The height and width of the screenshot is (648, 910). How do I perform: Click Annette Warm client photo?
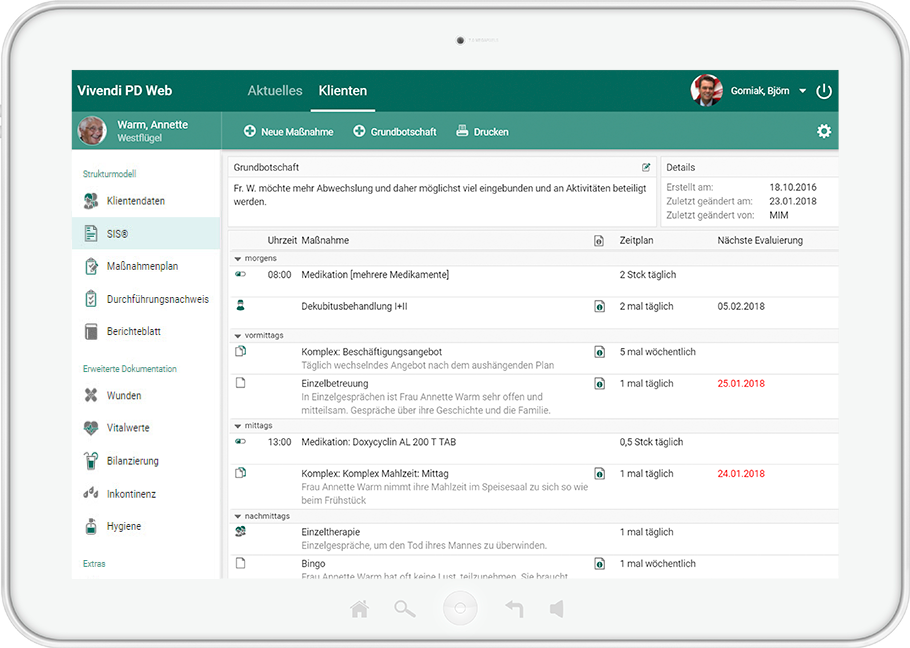pyautogui.click(x=92, y=131)
